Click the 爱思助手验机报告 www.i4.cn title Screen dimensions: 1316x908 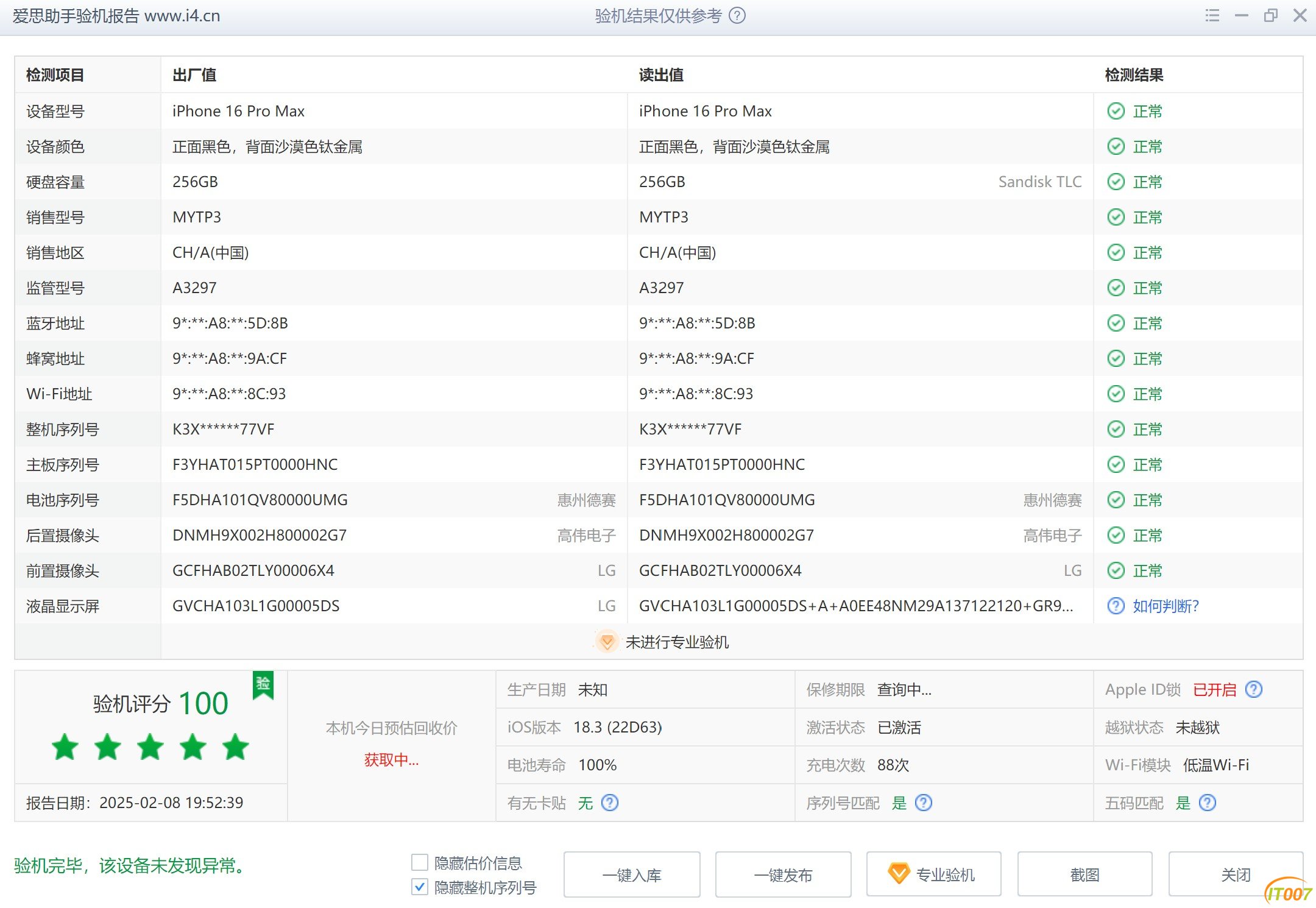tap(116, 16)
